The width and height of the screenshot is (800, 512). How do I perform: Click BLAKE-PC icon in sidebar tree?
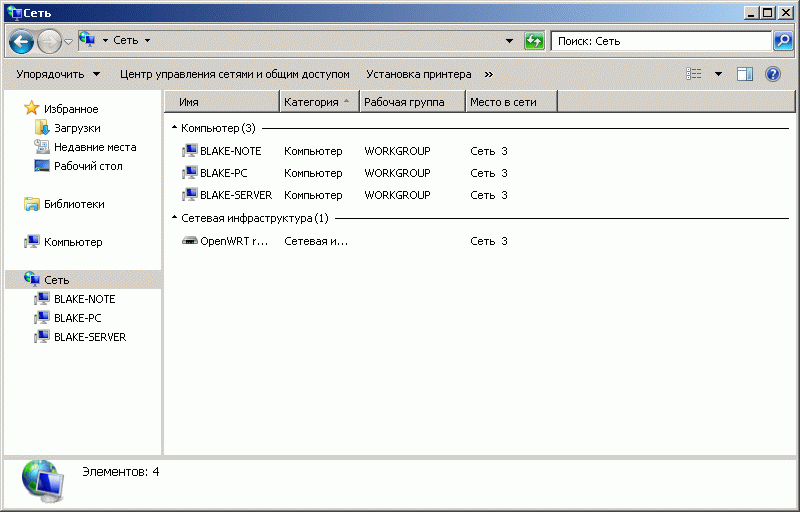pos(42,317)
